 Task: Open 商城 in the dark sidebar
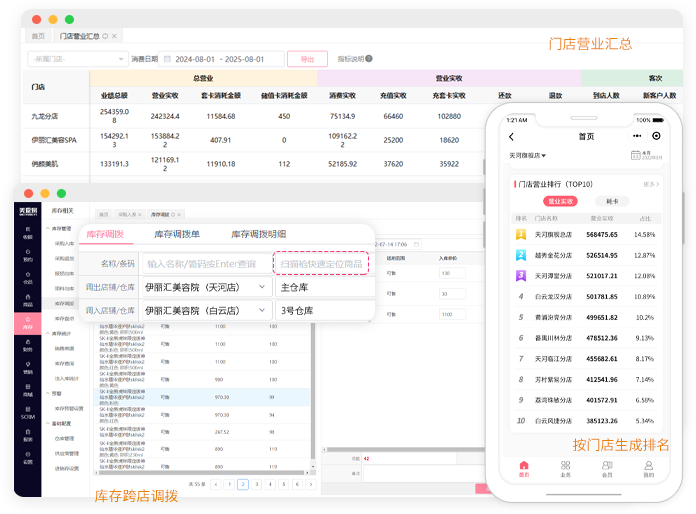[28, 391]
